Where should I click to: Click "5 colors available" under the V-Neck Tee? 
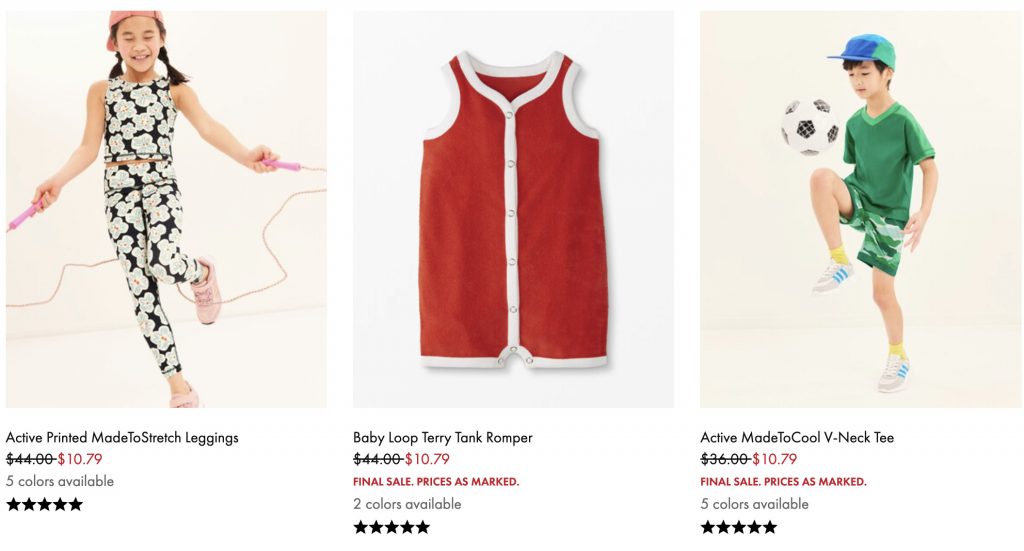click(x=754, y=504)
